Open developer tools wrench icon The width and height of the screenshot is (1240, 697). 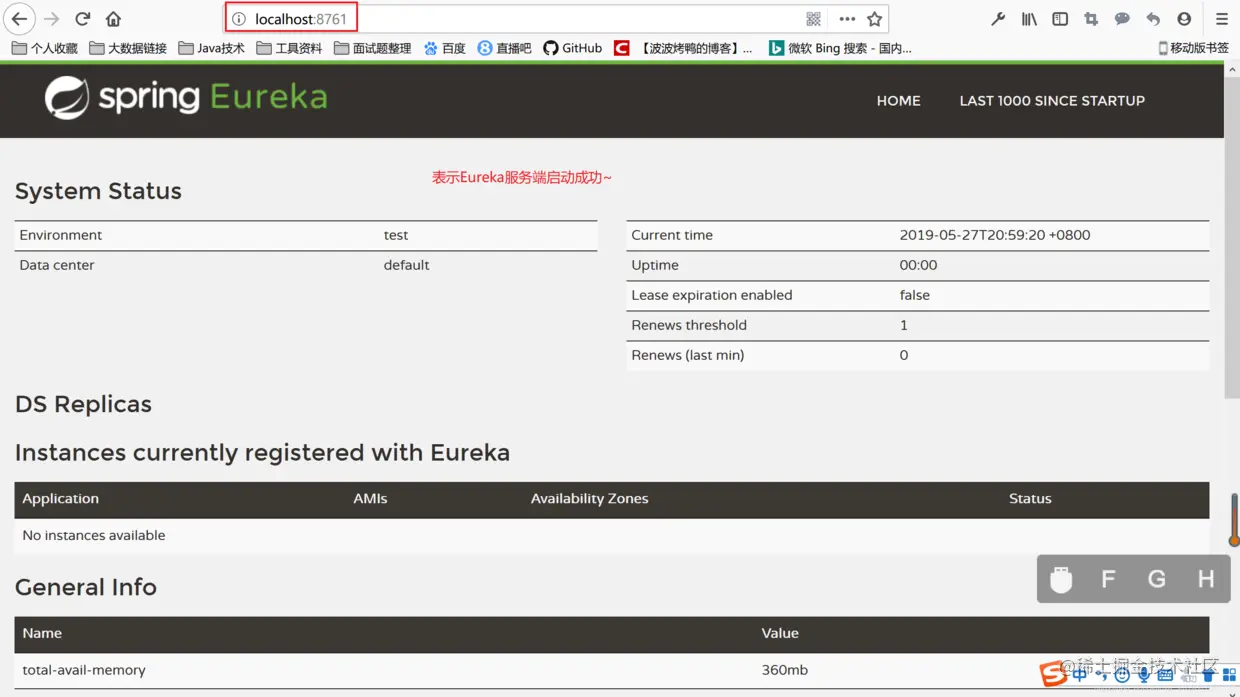pos(997,19)
